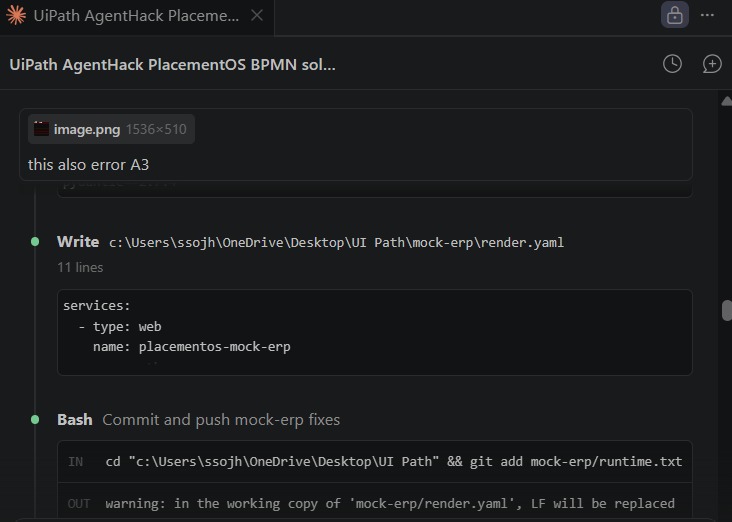Start new chat with plus bubble icon

[712, 64]
